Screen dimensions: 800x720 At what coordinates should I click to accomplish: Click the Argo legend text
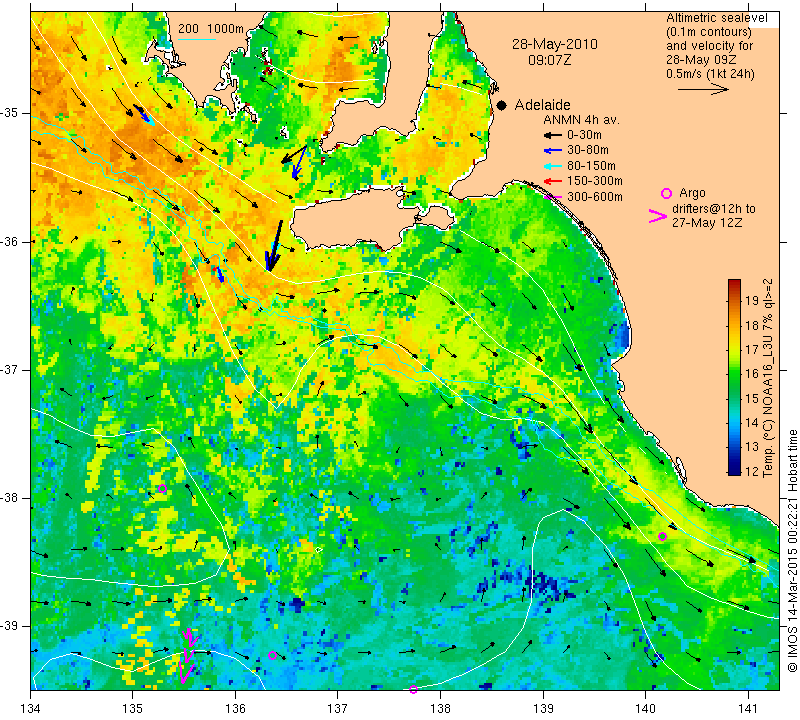pyautogui.click(x=692, y=193)
